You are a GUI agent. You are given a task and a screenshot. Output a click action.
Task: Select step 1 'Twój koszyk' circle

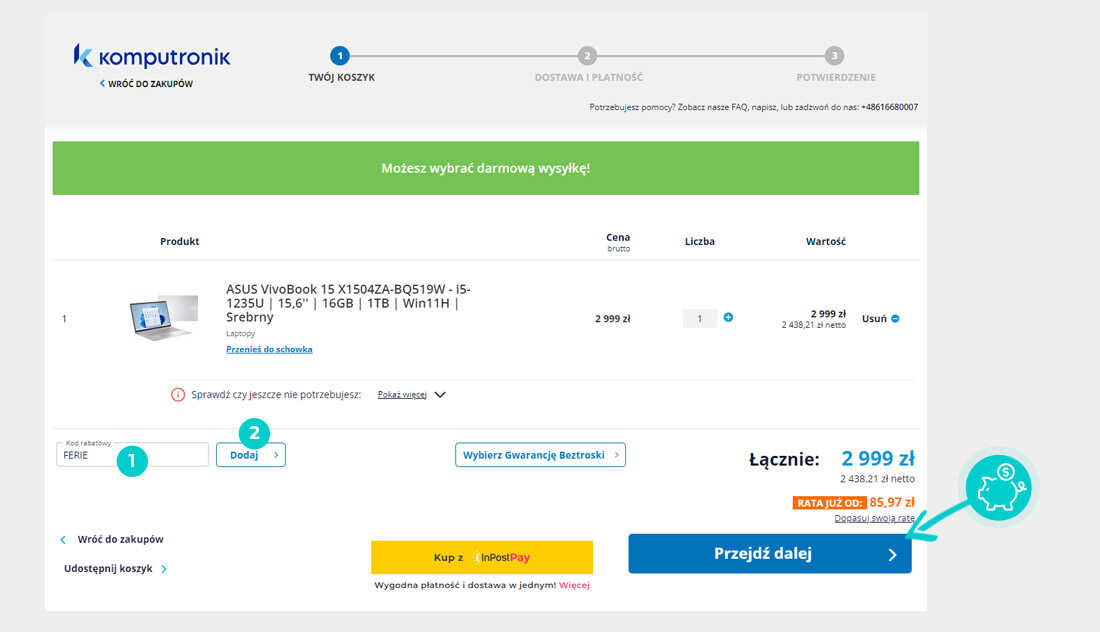pyautogui.click(x=340, y=55)
